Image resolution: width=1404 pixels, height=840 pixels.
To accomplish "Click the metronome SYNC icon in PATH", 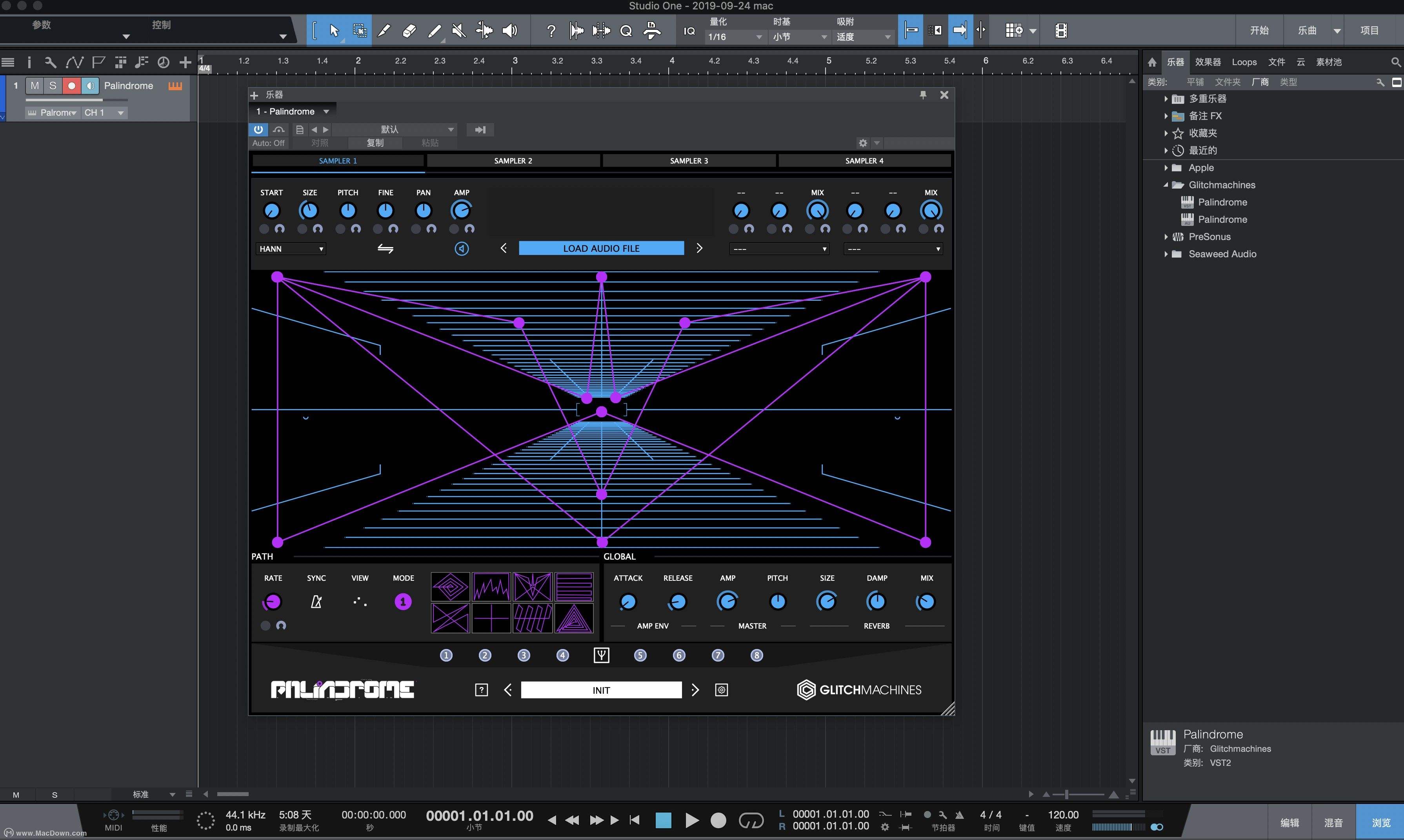I will [x=316, y=602].
